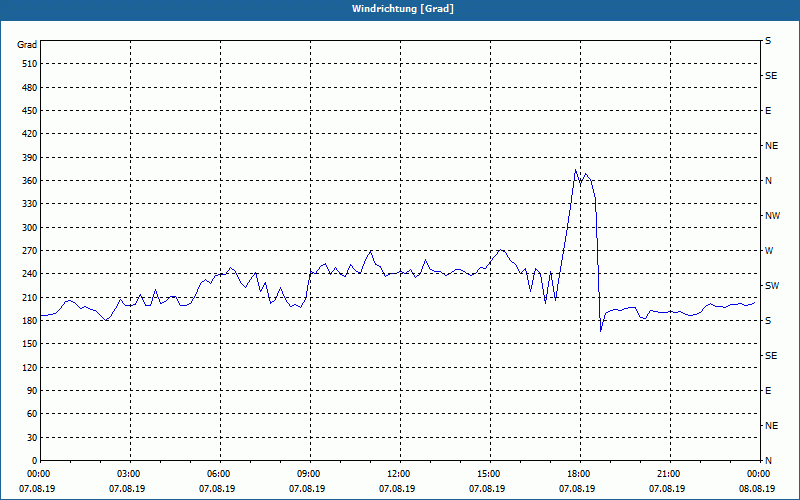Click the 0 value on the left axis
The image size is (800, 500).
pyautogui.click(x=34, y=461)
